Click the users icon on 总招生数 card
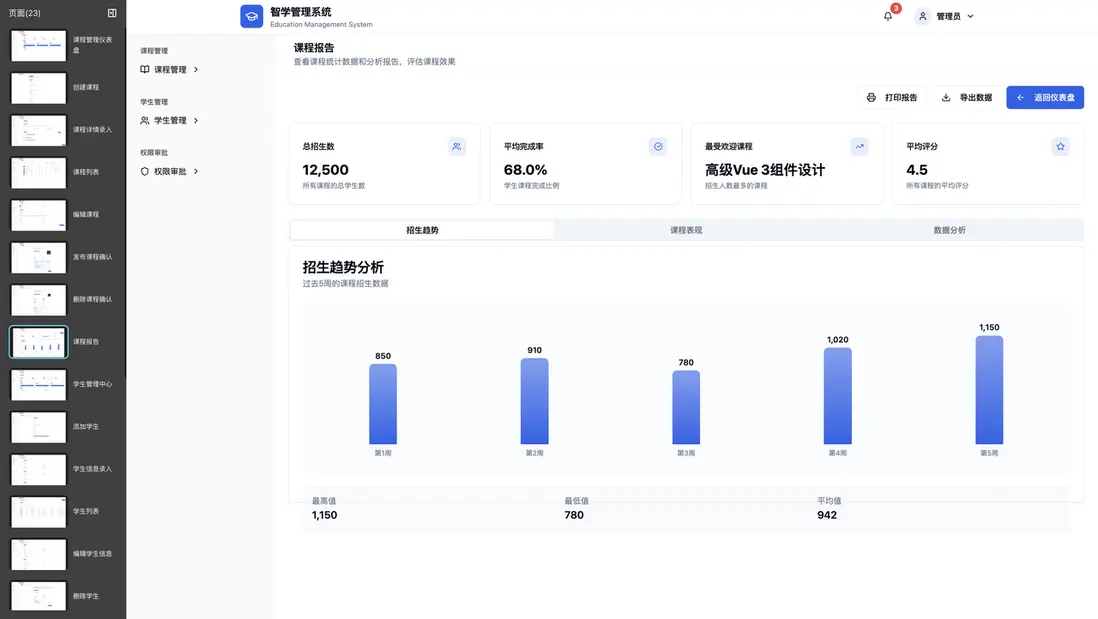The image size is (1098, 619). (457, 146)
